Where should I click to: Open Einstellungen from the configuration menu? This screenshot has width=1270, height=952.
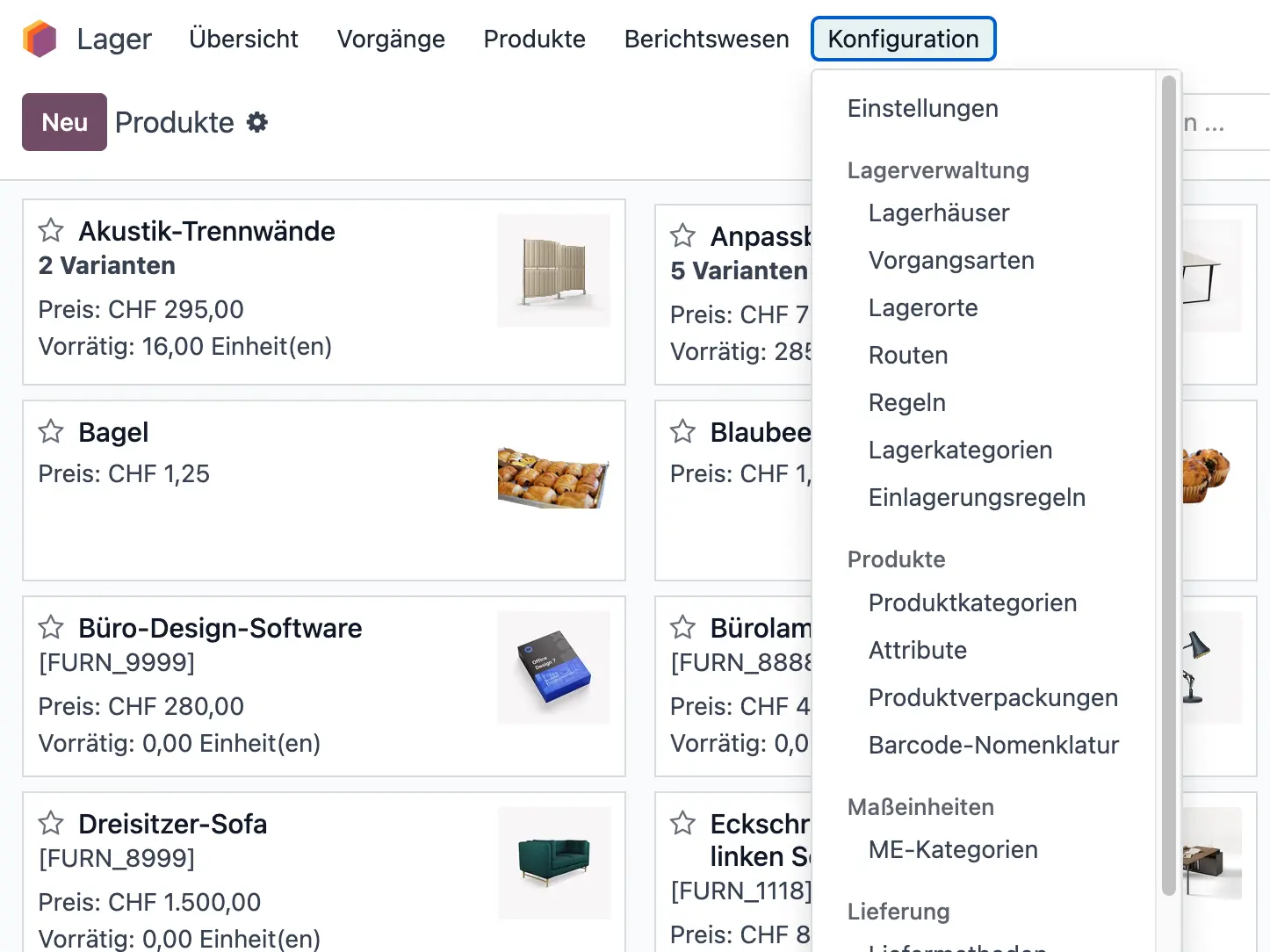point(922,108)
